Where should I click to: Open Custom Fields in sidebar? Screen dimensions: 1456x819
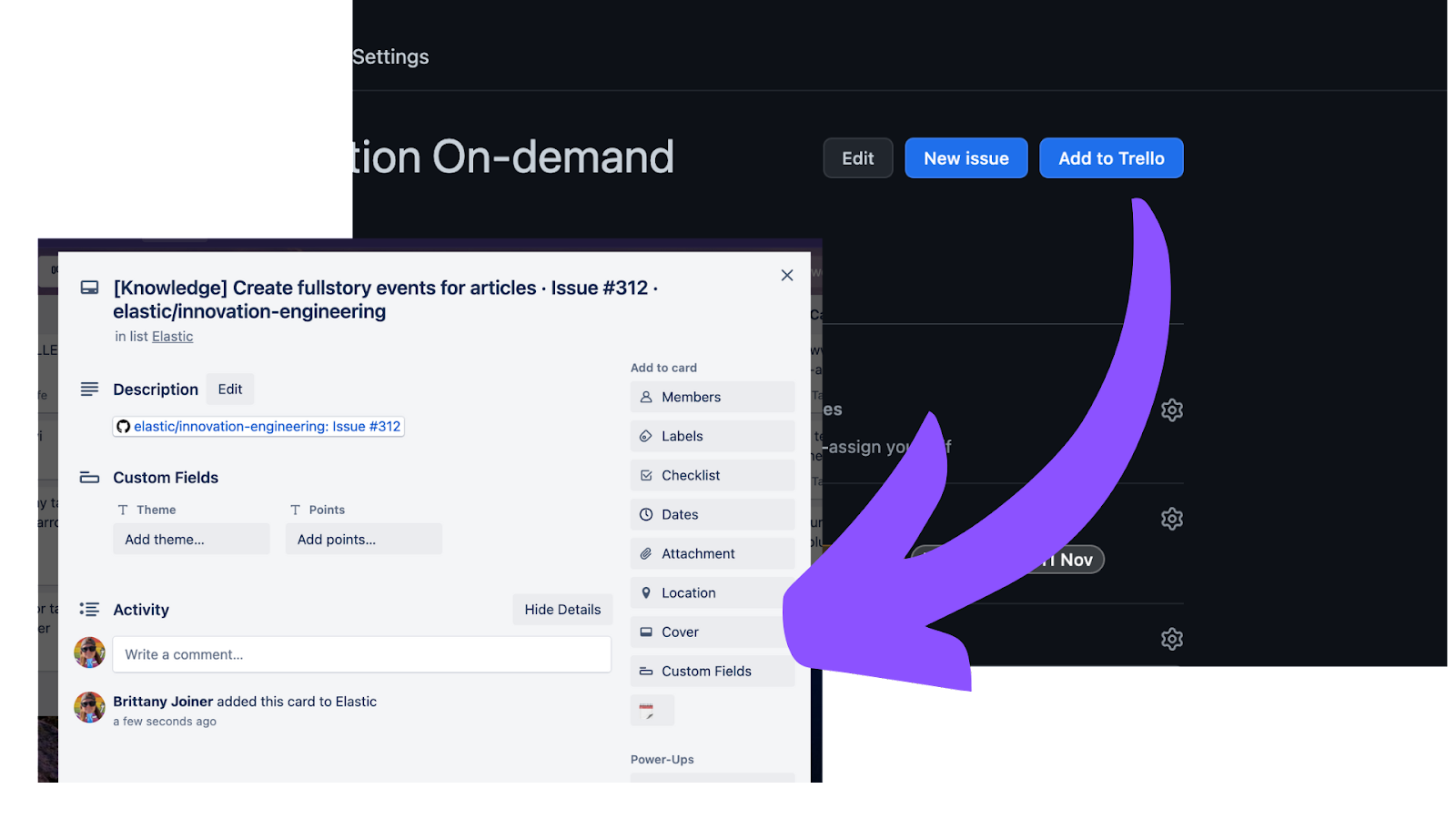tap(713, 671)
